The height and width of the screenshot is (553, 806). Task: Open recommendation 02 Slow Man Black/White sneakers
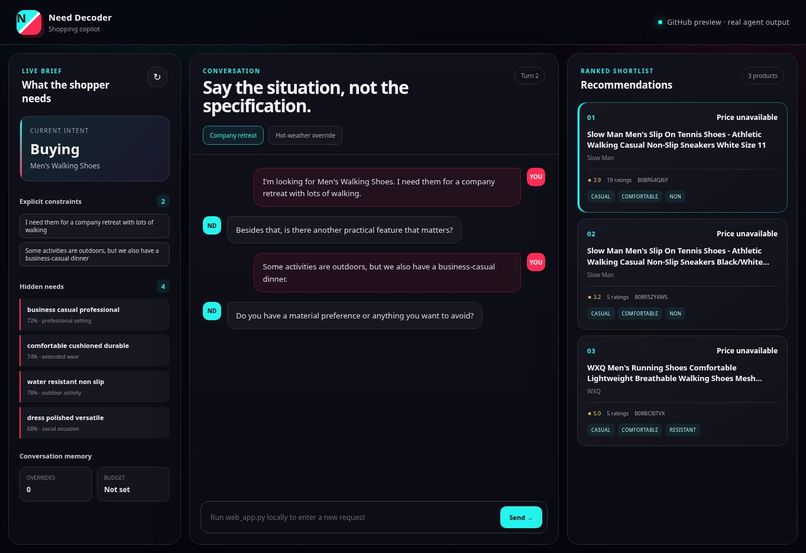(x=682, y=274)
